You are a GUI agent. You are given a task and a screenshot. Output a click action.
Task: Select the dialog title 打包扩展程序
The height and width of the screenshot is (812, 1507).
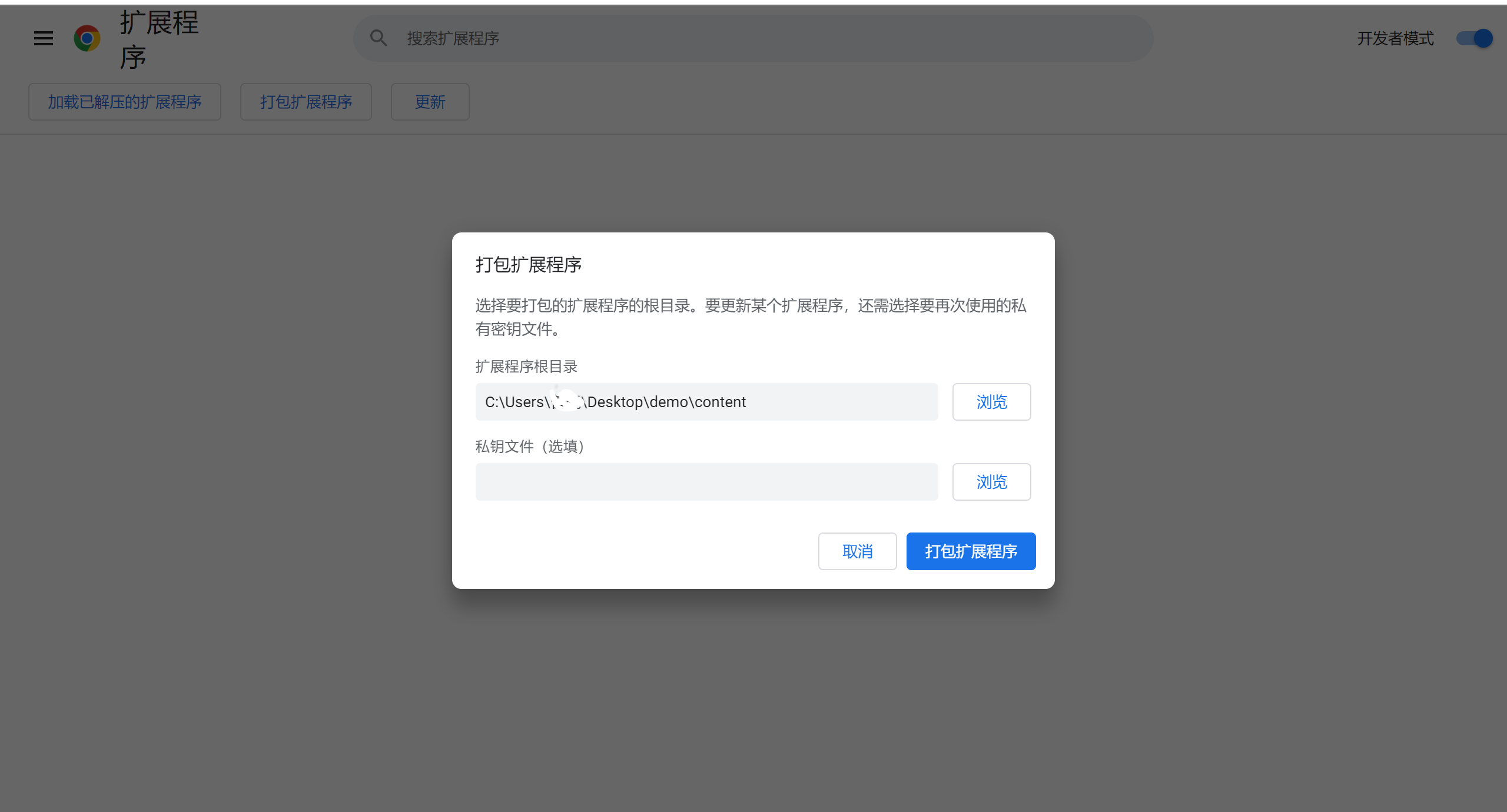(528, 265)
